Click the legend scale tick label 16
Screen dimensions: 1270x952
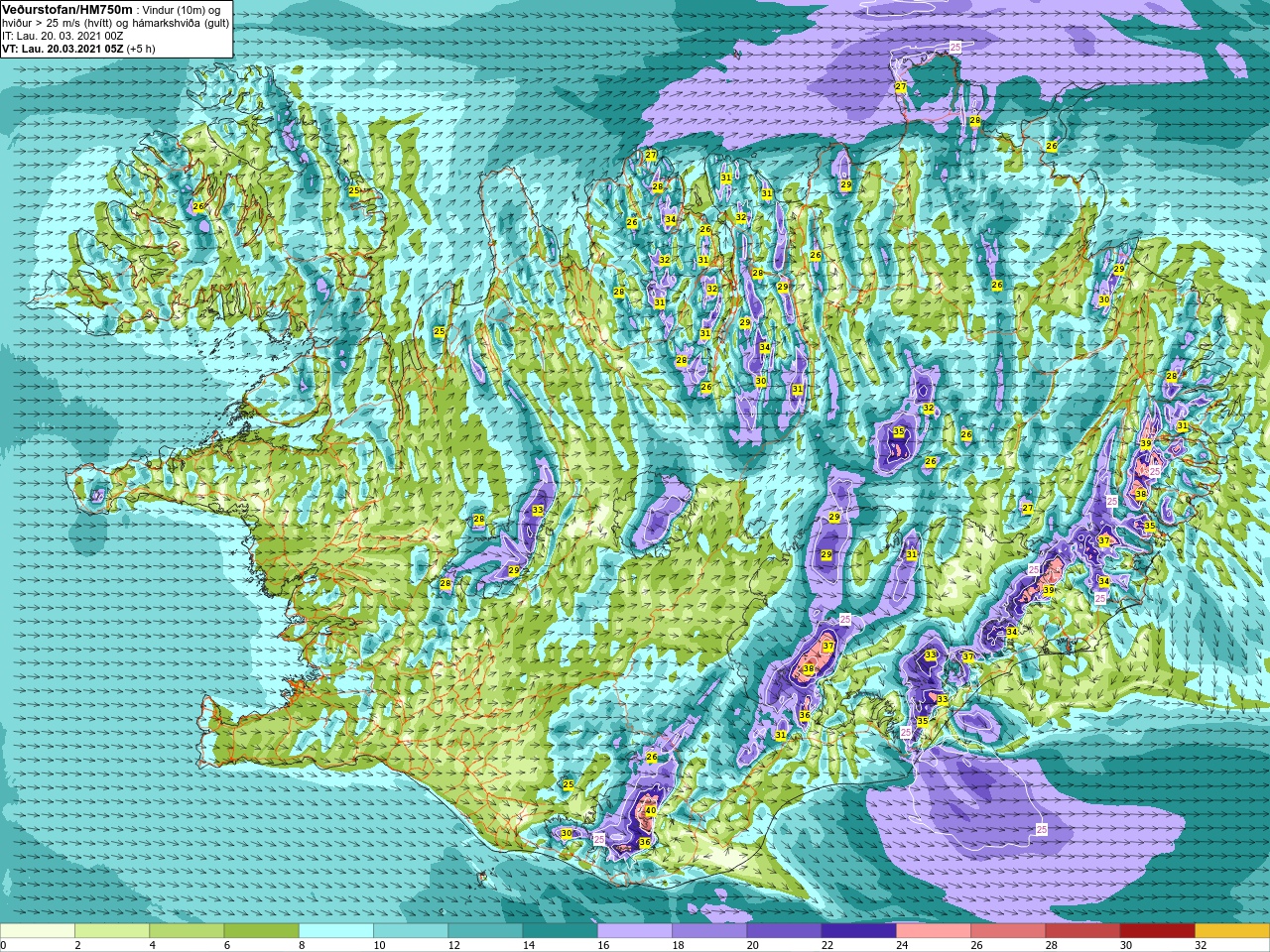point(601,945)
